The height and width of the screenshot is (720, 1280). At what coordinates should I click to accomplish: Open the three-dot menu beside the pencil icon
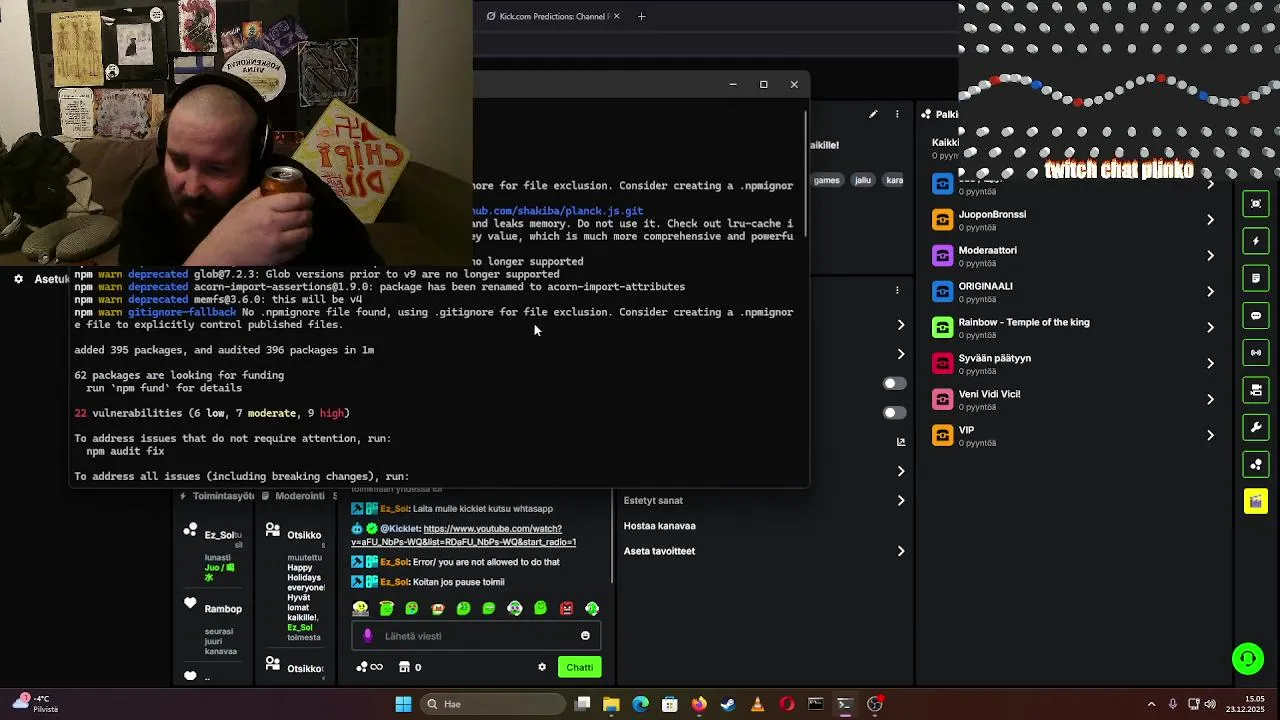897,114
